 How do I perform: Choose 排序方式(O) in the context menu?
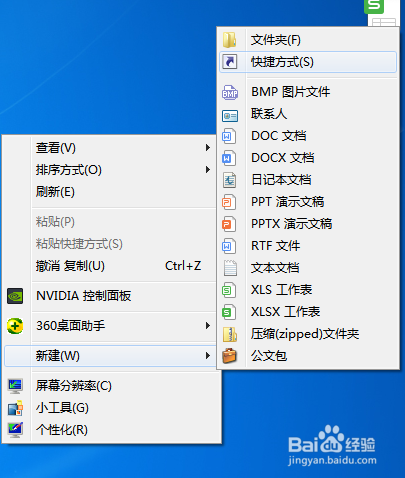(109, 170)
